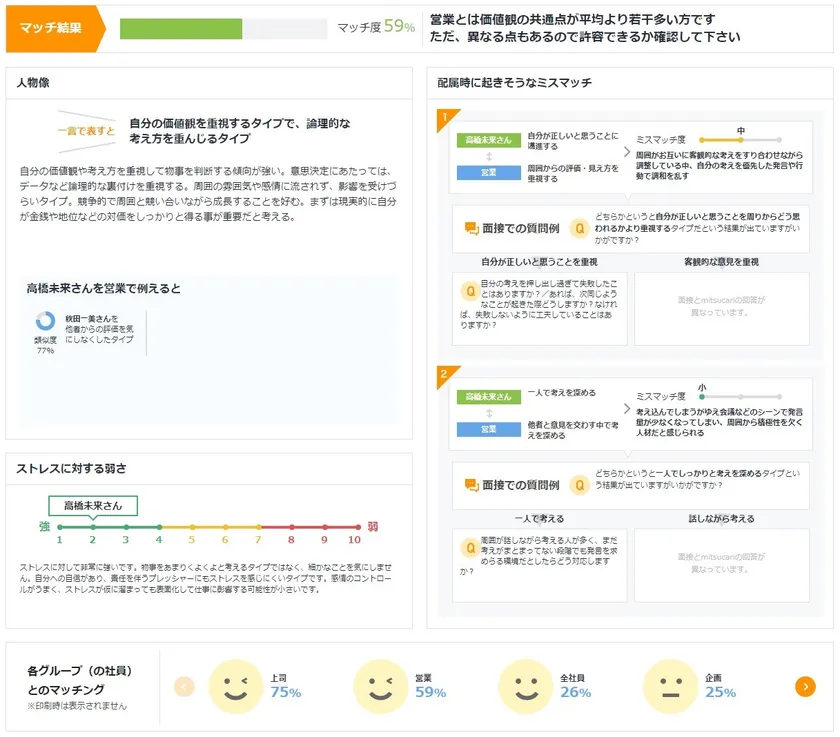Click the 話しながら考える column heading
Image resolution: width=840 pixels, height=737 pixels.
coord(721,518)
